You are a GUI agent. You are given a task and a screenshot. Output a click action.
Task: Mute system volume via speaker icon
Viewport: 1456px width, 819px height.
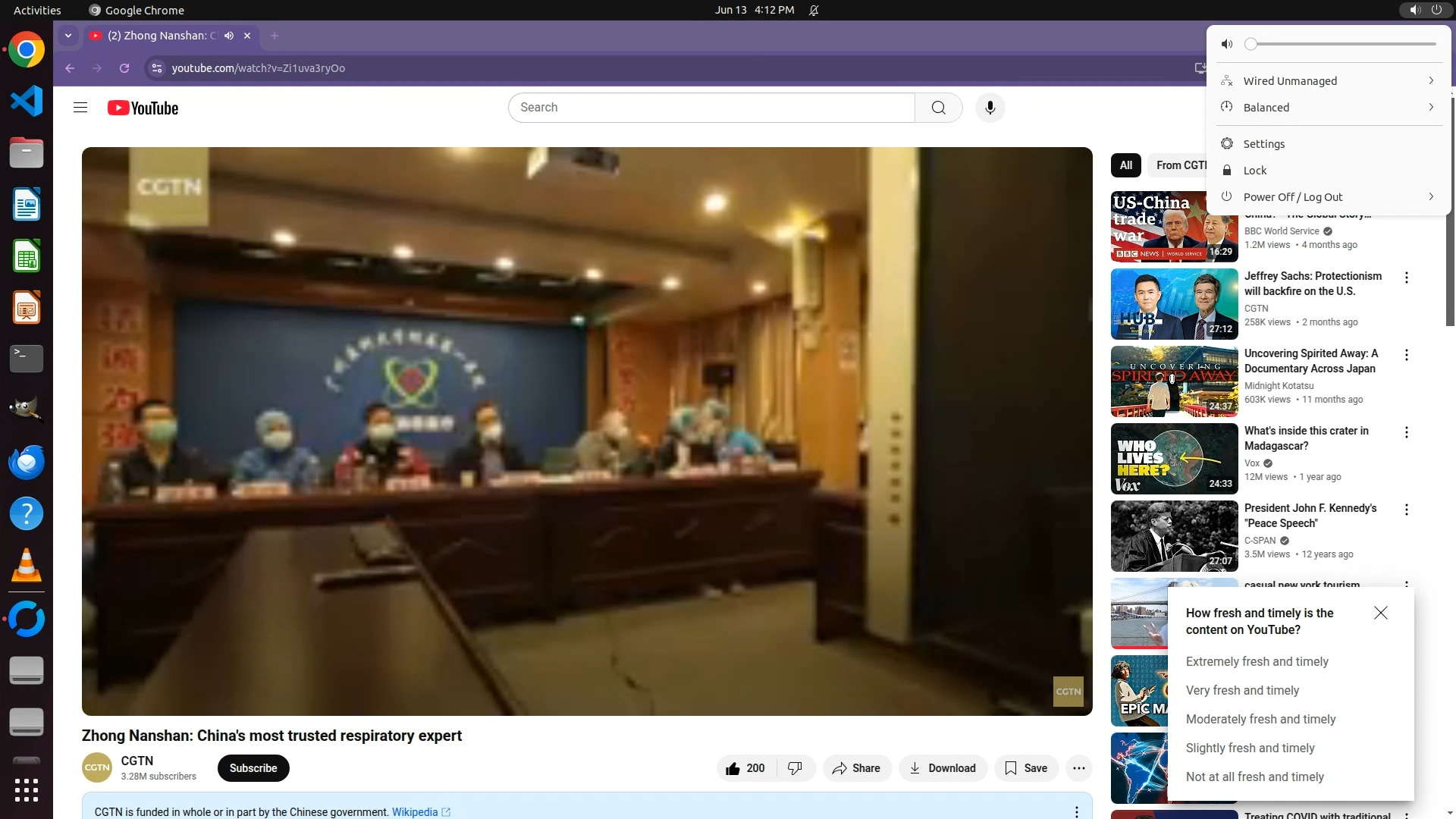pyautogui.click(x=1227, y=44)
